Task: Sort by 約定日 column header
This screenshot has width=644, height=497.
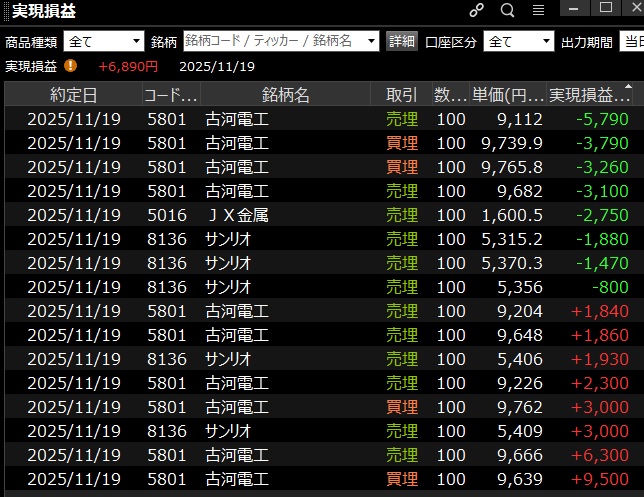Action: (74, 95)
